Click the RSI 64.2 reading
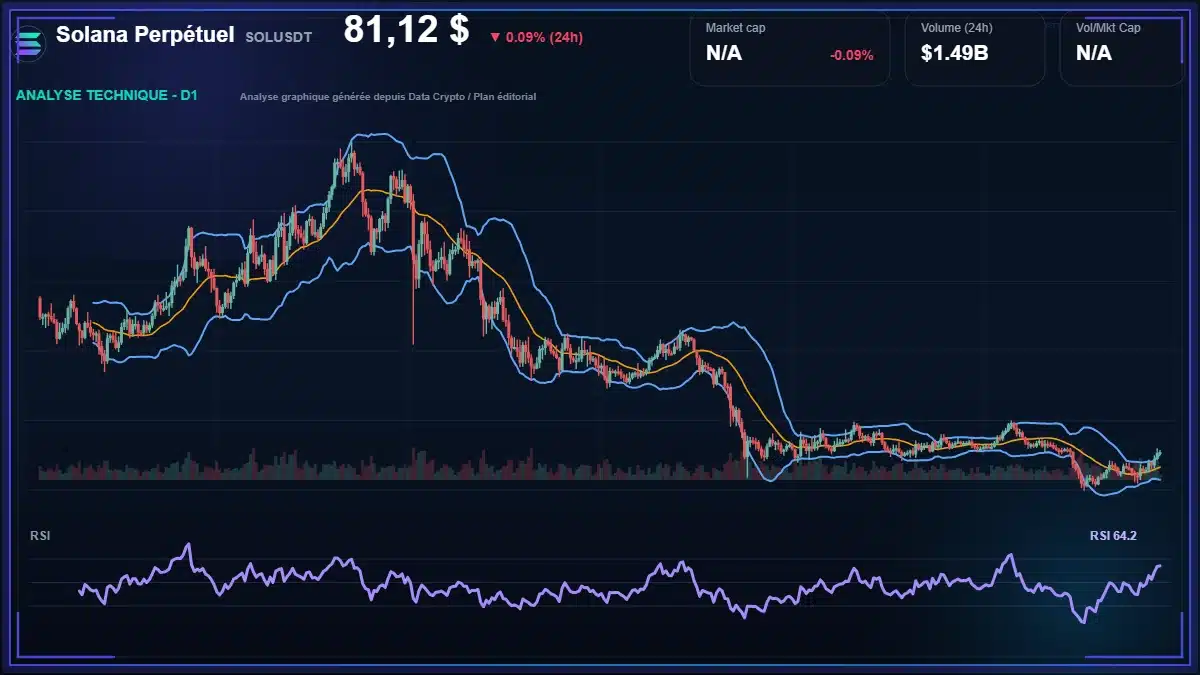 point(1113,536)
